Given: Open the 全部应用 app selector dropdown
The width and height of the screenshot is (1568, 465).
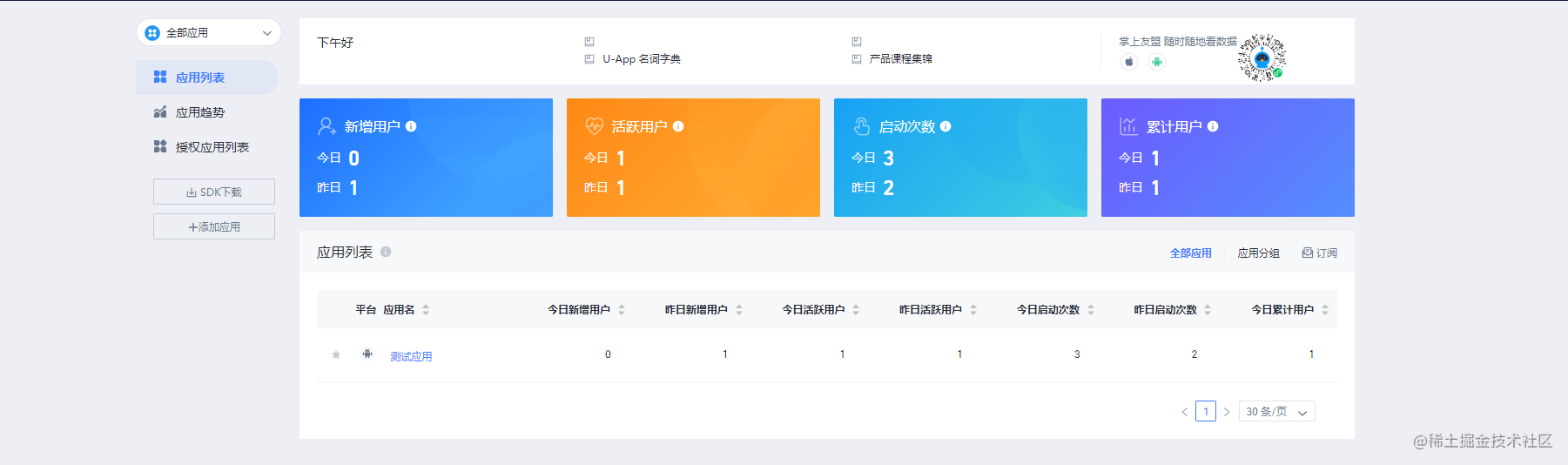Looking at the screenshot, I should (209, 33).
